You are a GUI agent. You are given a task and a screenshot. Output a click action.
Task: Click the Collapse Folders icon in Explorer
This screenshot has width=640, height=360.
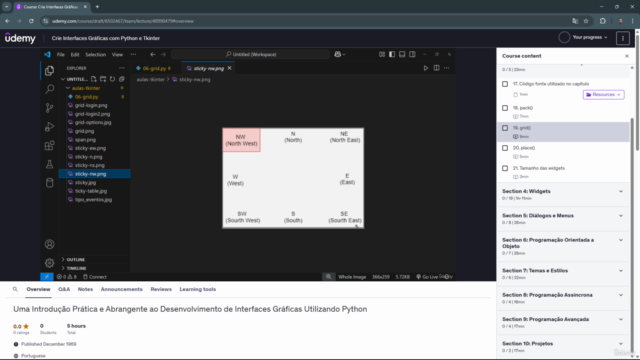122,79
